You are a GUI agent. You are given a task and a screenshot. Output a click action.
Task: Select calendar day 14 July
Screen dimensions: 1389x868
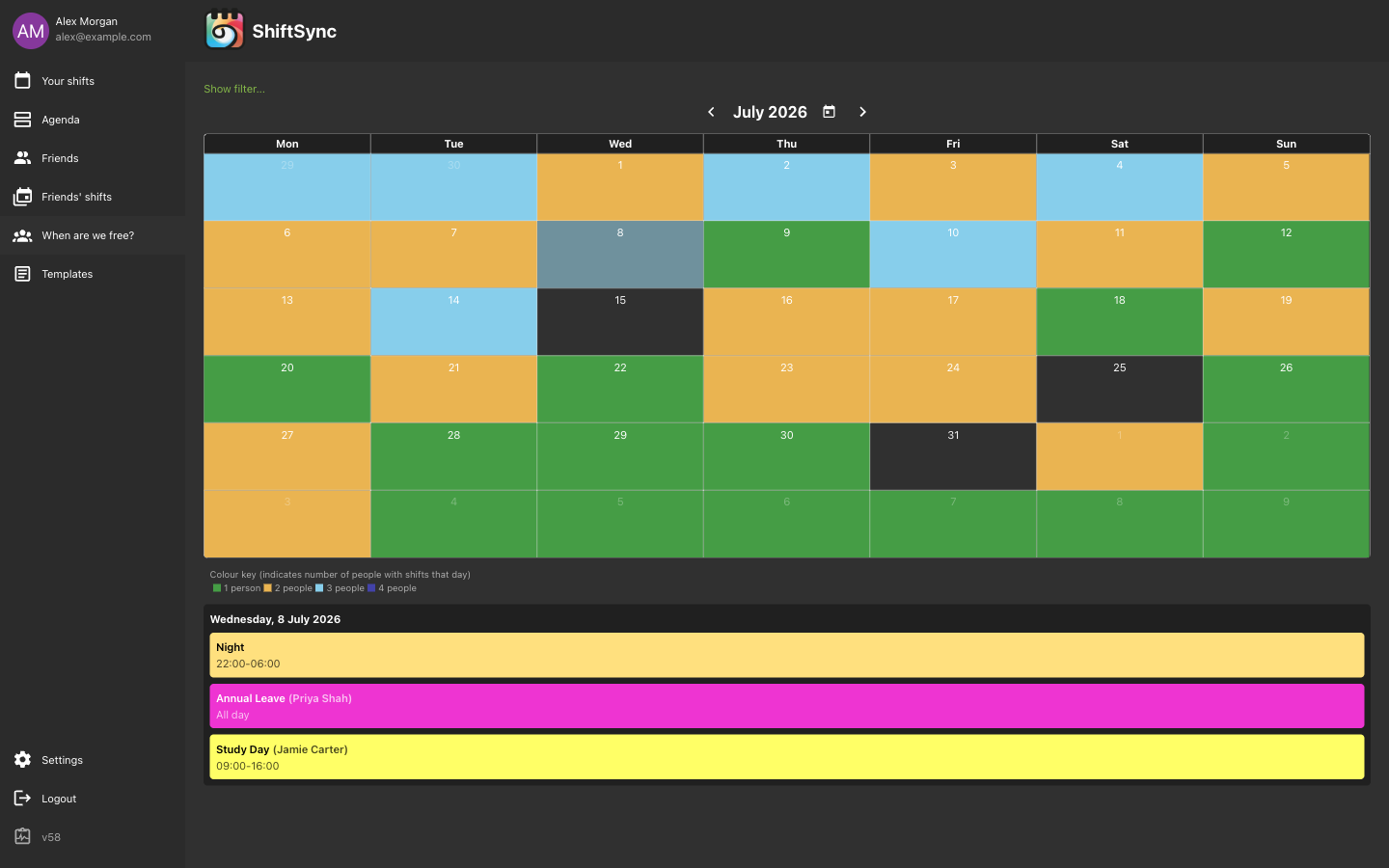tap(453, 322)
